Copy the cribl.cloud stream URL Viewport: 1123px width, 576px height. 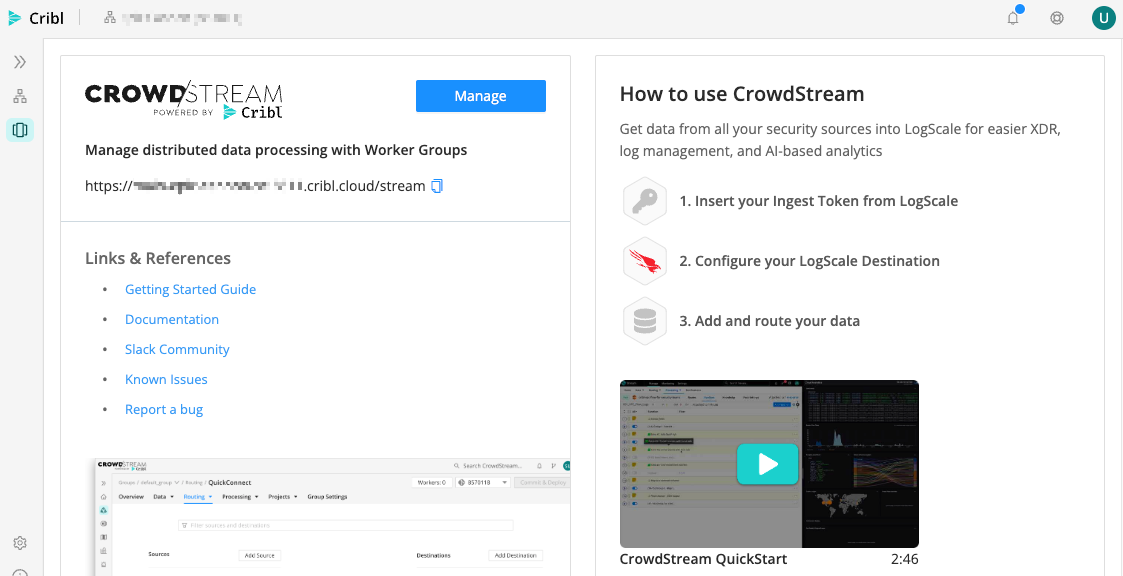click(x=437, y=185)
